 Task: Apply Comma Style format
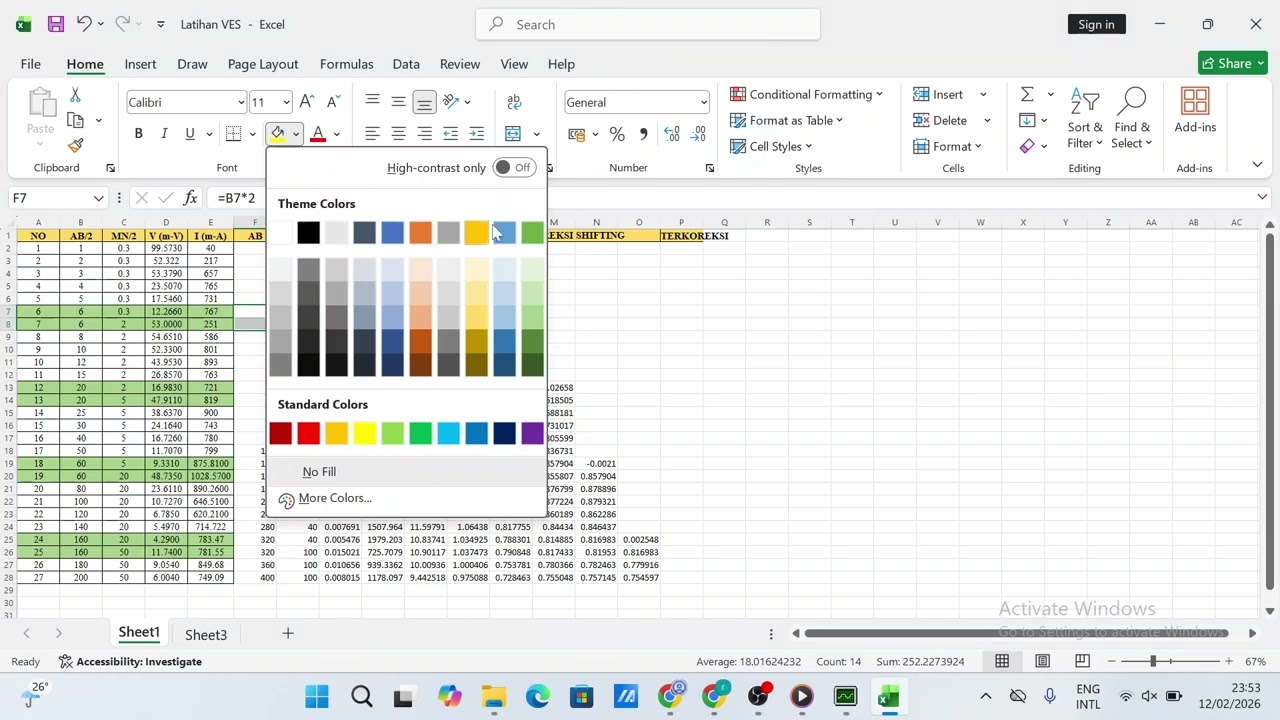[x=643, y=134]
